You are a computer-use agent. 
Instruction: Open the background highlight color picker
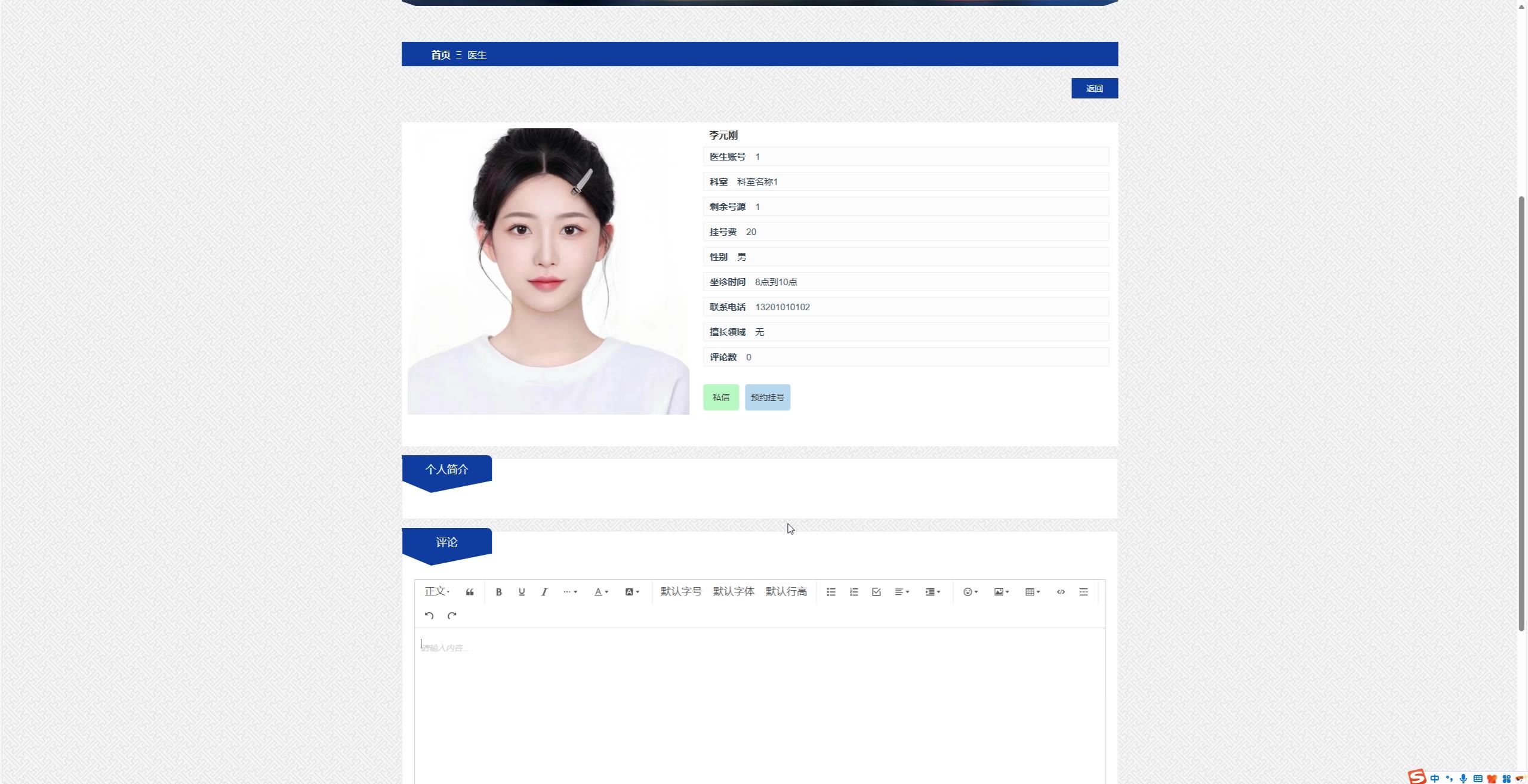[x=632, y=592]
